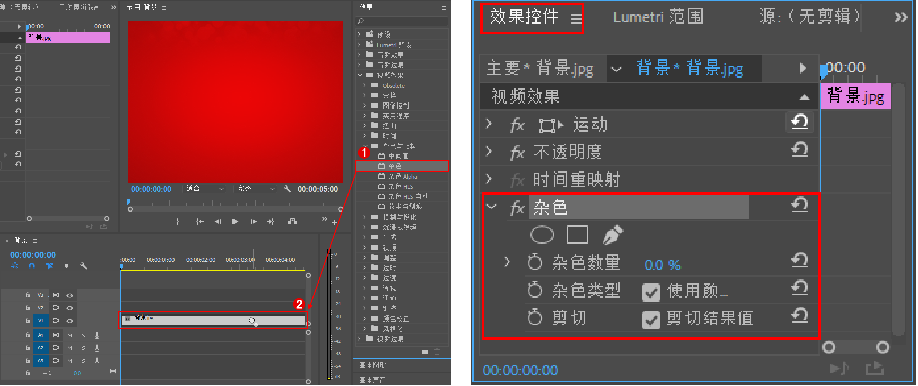
Task: Expand the 运动 effect properties
Action: point(489,124)
